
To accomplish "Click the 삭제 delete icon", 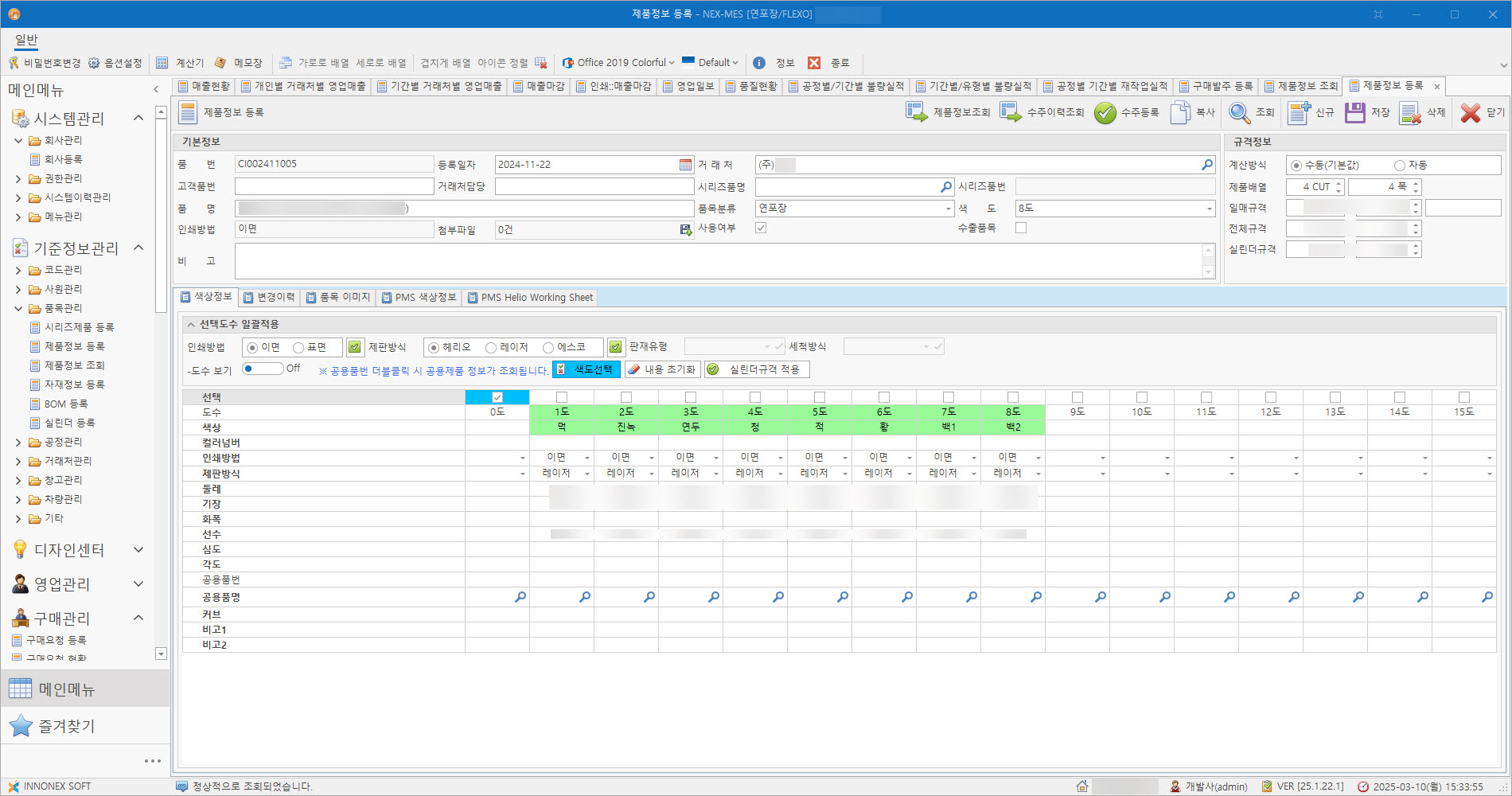I will [x=1410, y=113].
